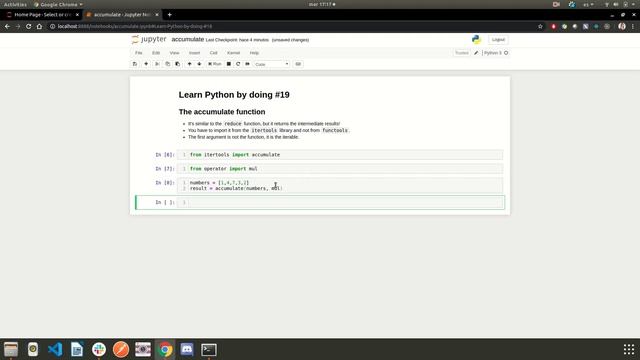Image resolution: width=640 pixels, height=360 pixels.
Task: Open the Google Chrome app menu in top bar
Action: click(x=58, y=4)
